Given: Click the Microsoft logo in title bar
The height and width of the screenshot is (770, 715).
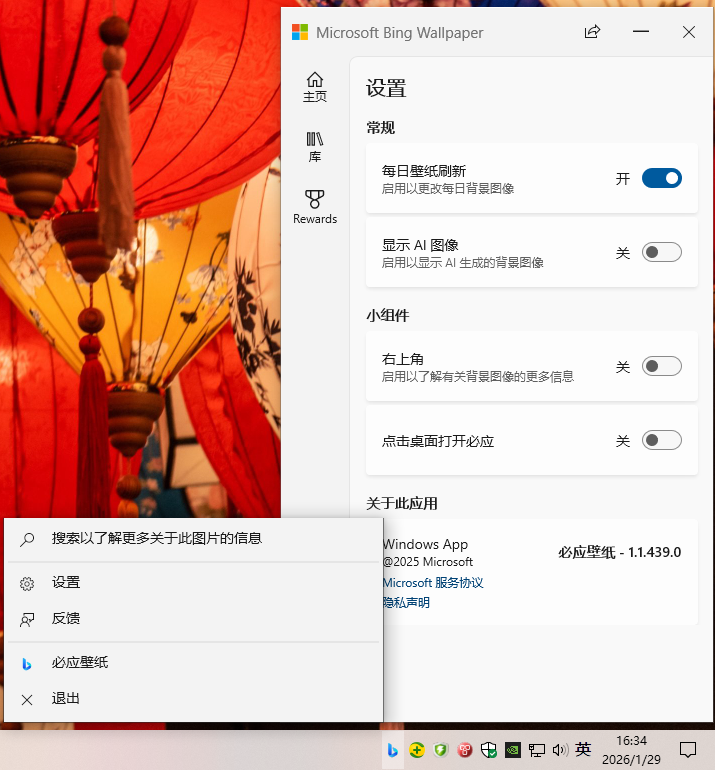Looking at the screenshot, I should [300, 32].
